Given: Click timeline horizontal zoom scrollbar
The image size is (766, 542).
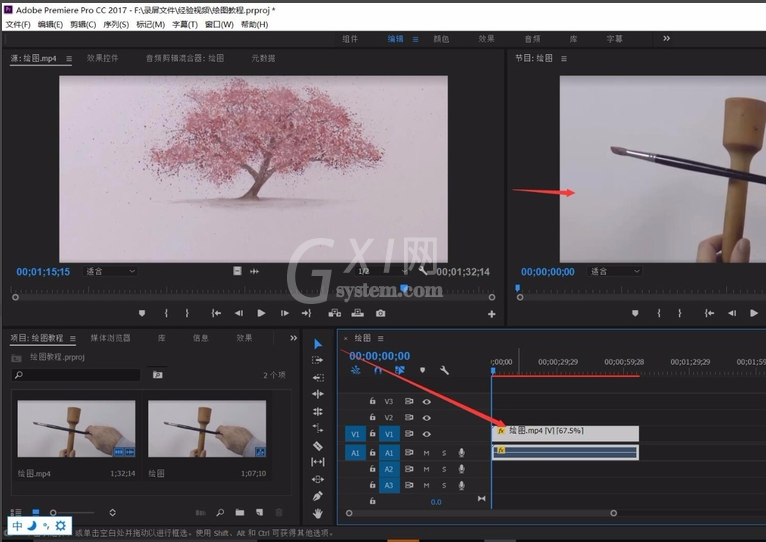Looking at the screenshot, I should [481, 513].
